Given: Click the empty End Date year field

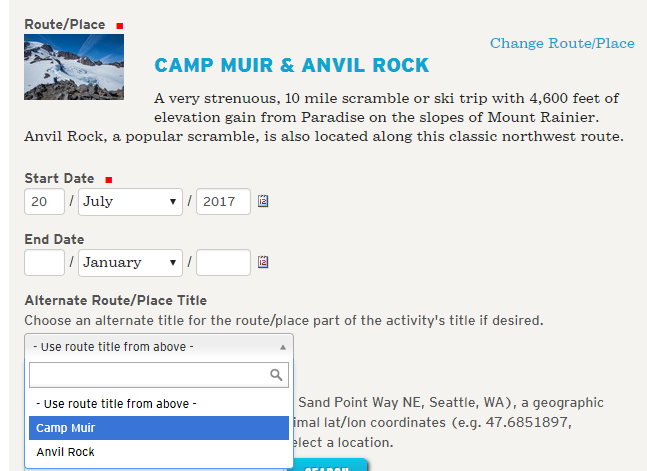Looking at the screenshot, I should click(x=223, y=263).
